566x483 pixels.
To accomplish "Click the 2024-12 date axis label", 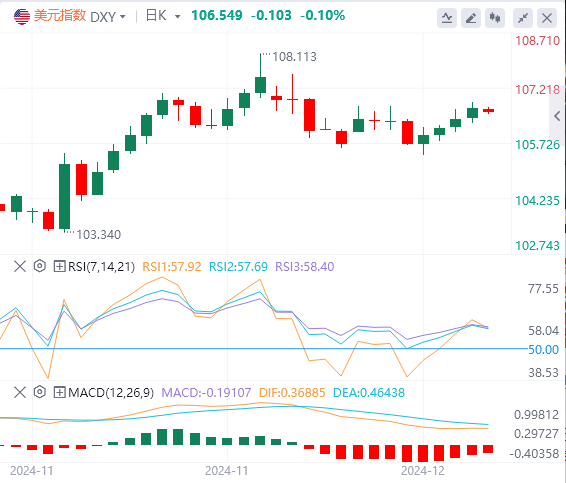I will coord(423,471).
